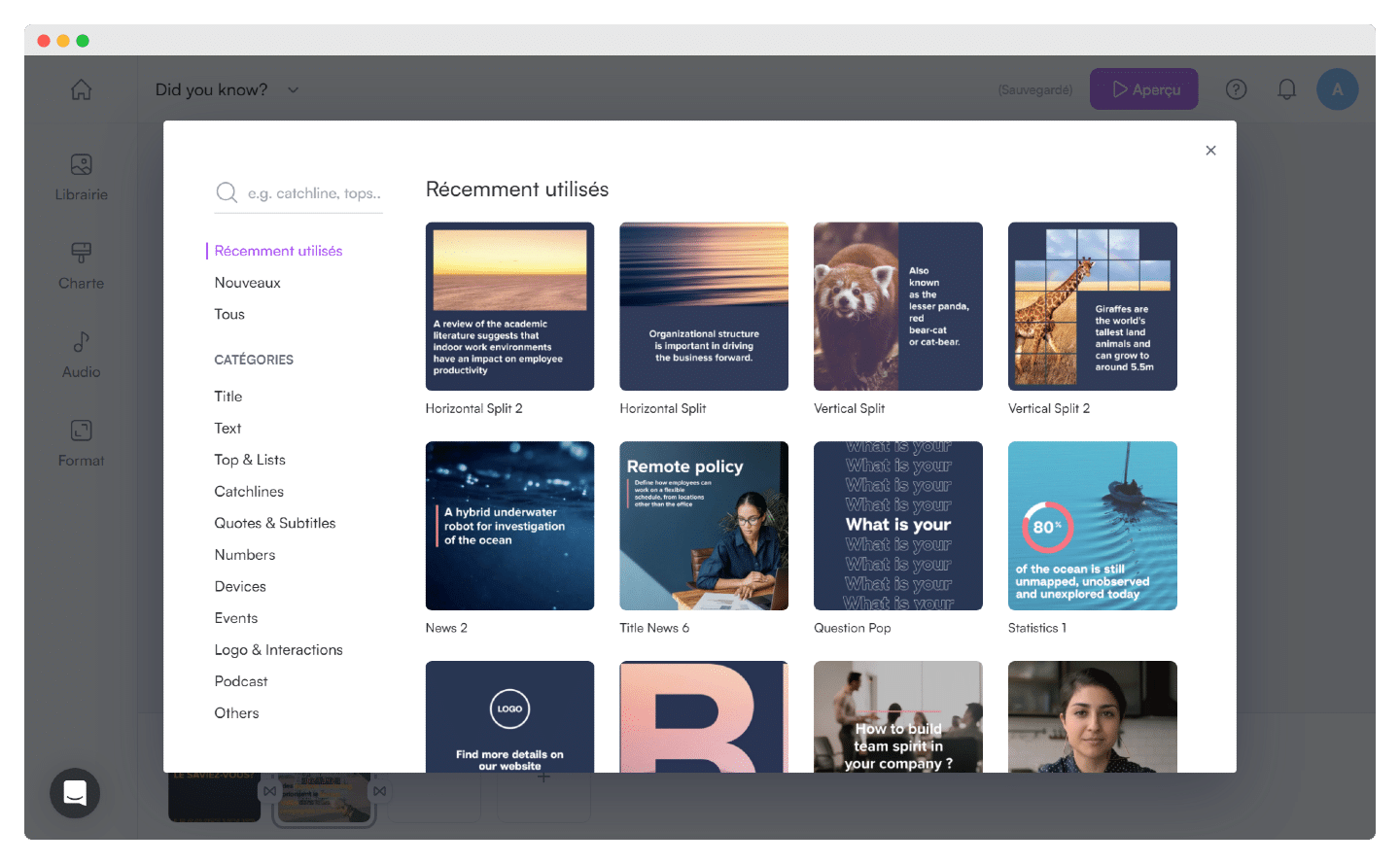Click the macOS green maximize button
The image size is (1400, 864).
coord(83,41)
